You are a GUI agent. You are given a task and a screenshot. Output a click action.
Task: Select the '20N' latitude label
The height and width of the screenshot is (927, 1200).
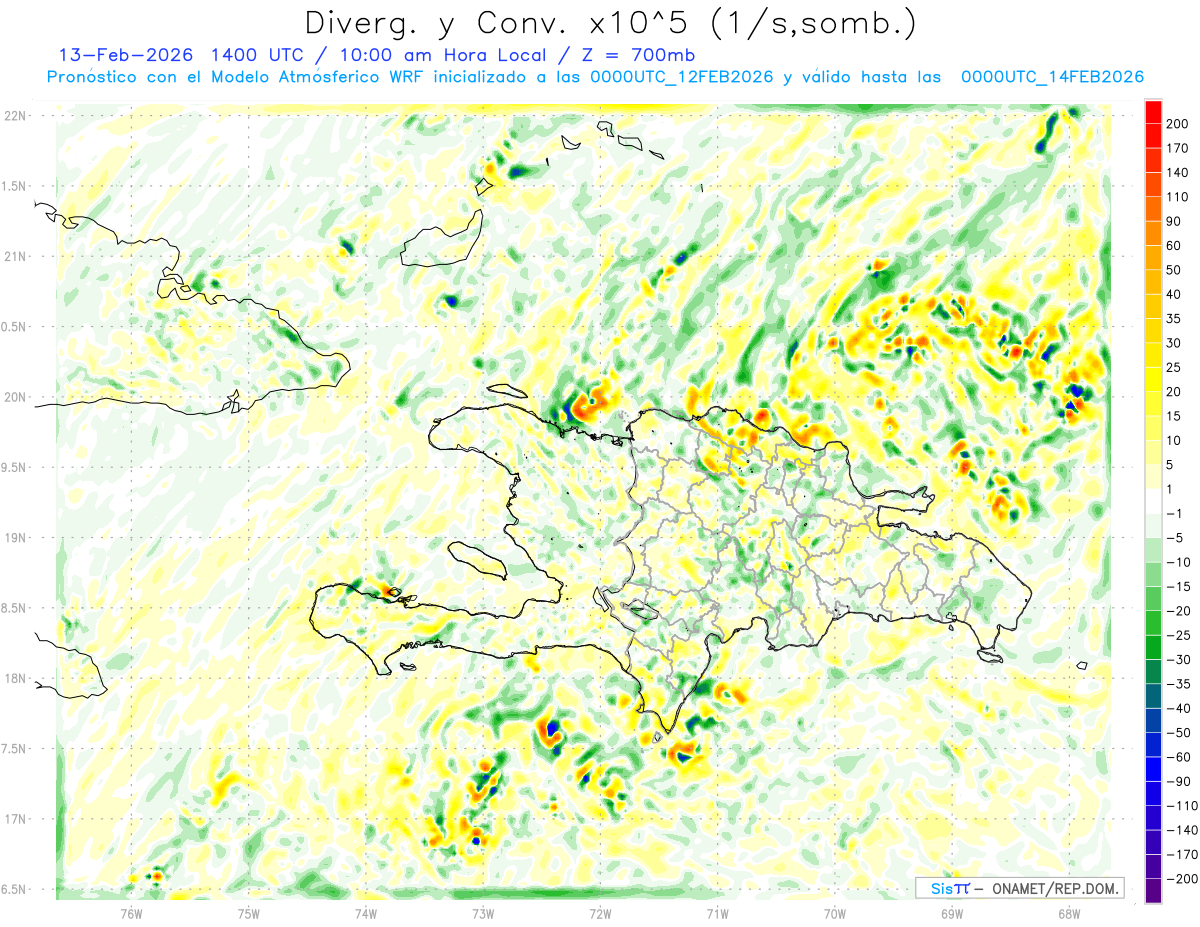(x=15, y=397)
